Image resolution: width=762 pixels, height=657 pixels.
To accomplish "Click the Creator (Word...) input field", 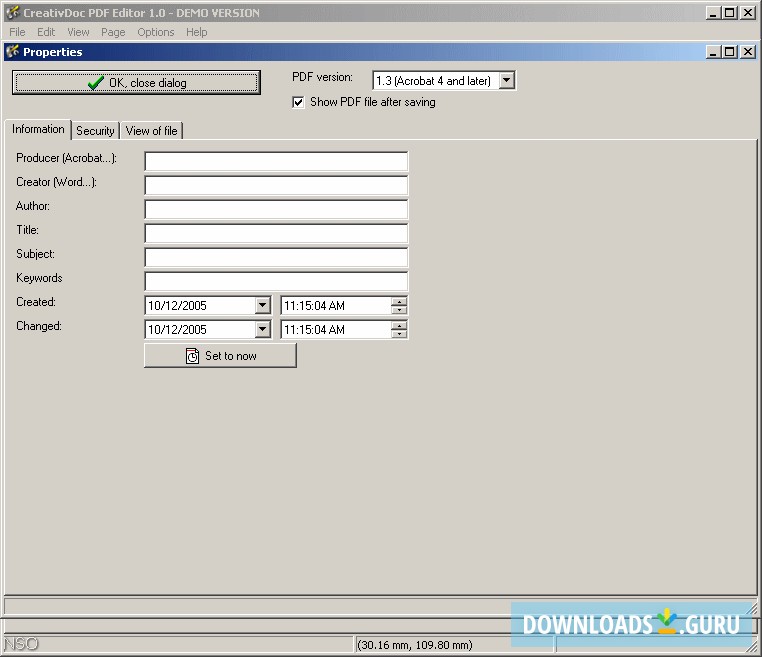I will click(276, 185).
